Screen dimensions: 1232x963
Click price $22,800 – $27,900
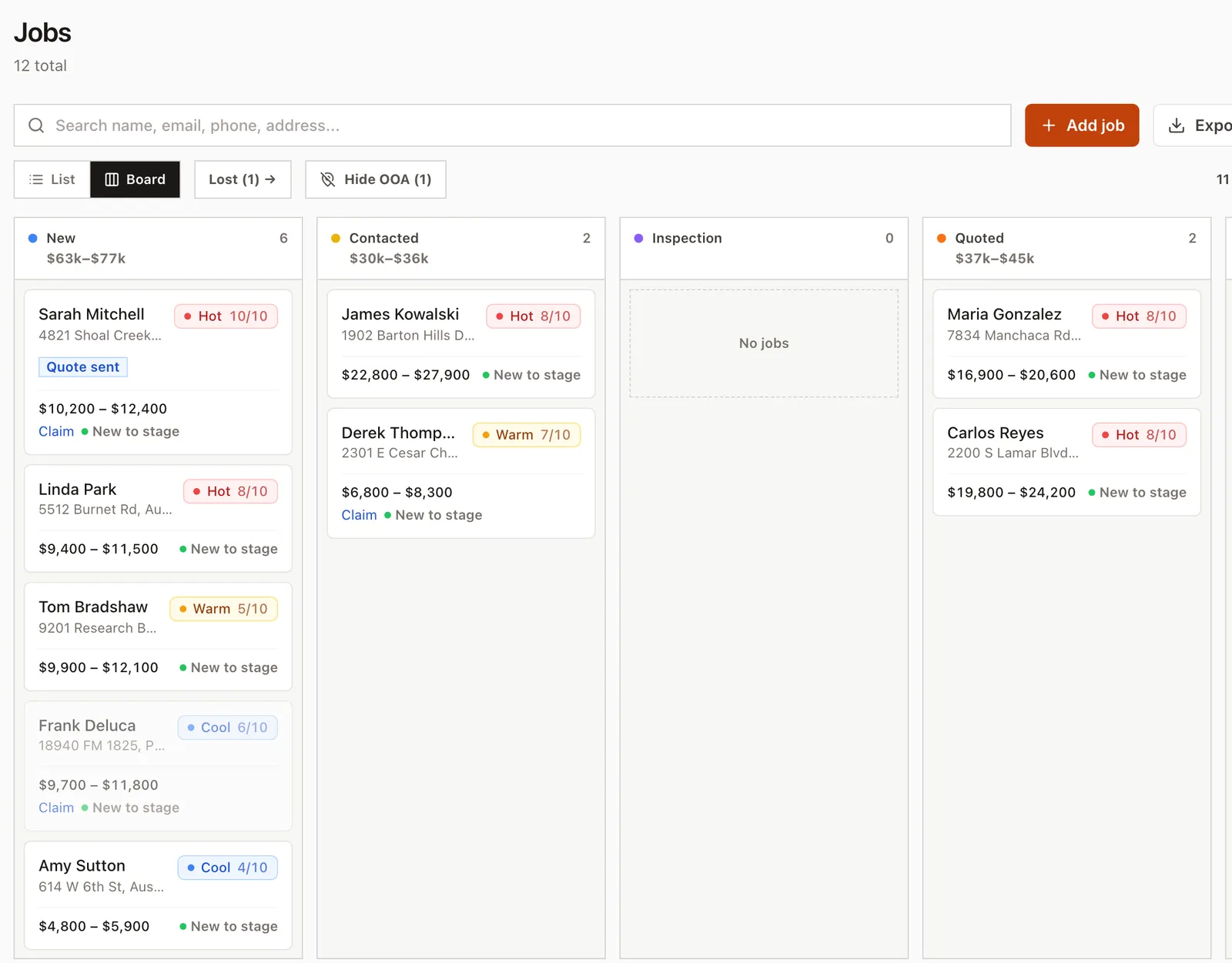406,375
